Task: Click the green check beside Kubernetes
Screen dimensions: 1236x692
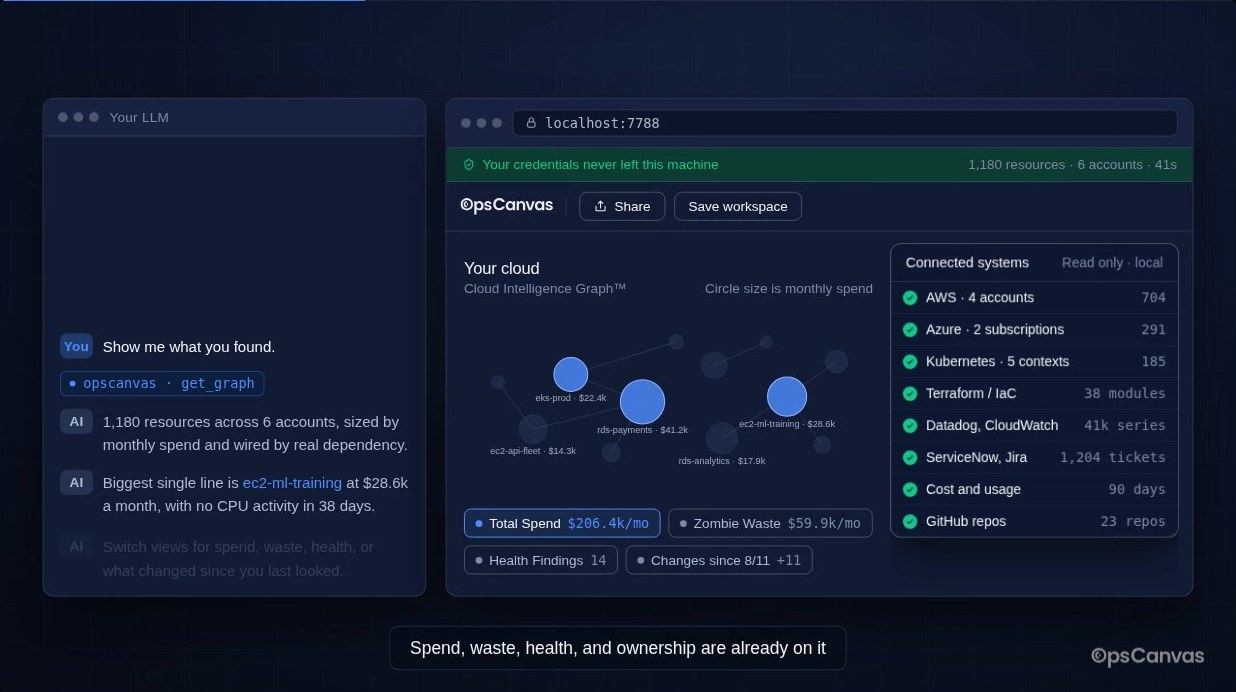Action: pos(910,361)
